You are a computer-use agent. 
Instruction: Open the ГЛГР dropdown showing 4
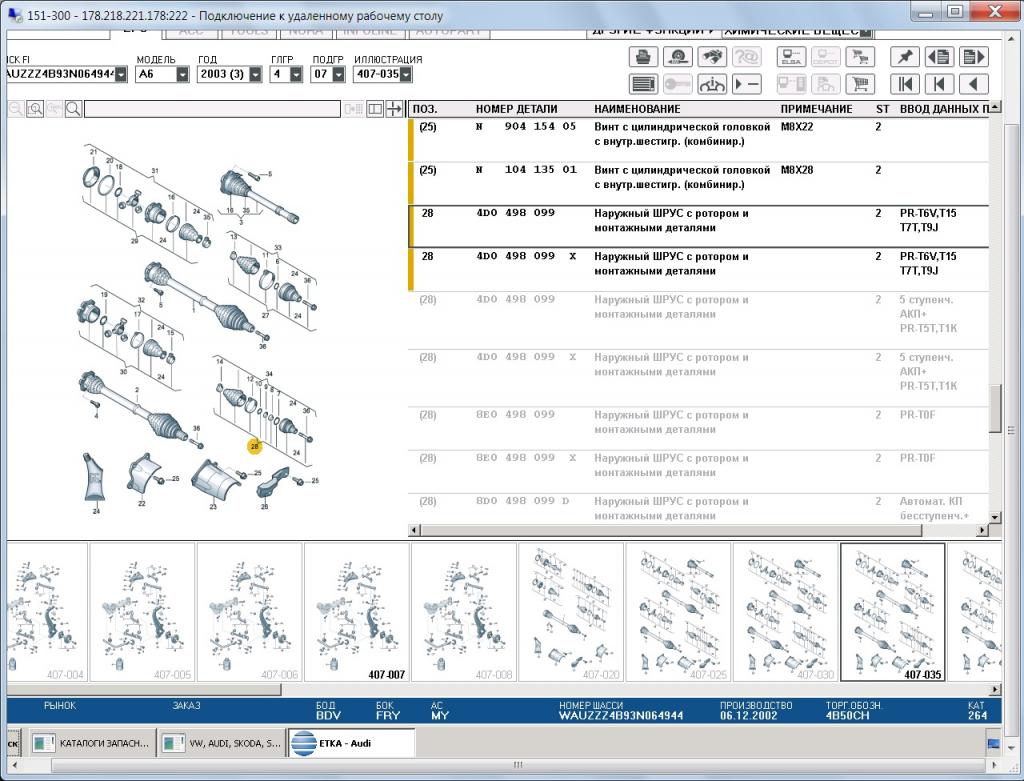(x=296, y=74)
